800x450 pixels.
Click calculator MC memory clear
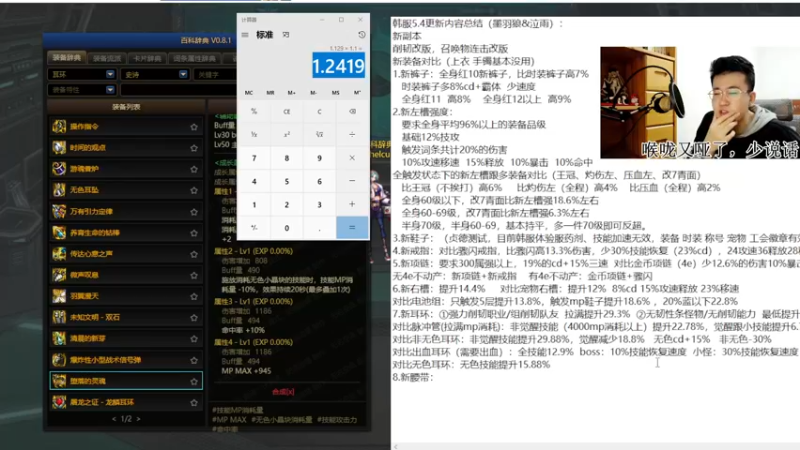(248, 93)
